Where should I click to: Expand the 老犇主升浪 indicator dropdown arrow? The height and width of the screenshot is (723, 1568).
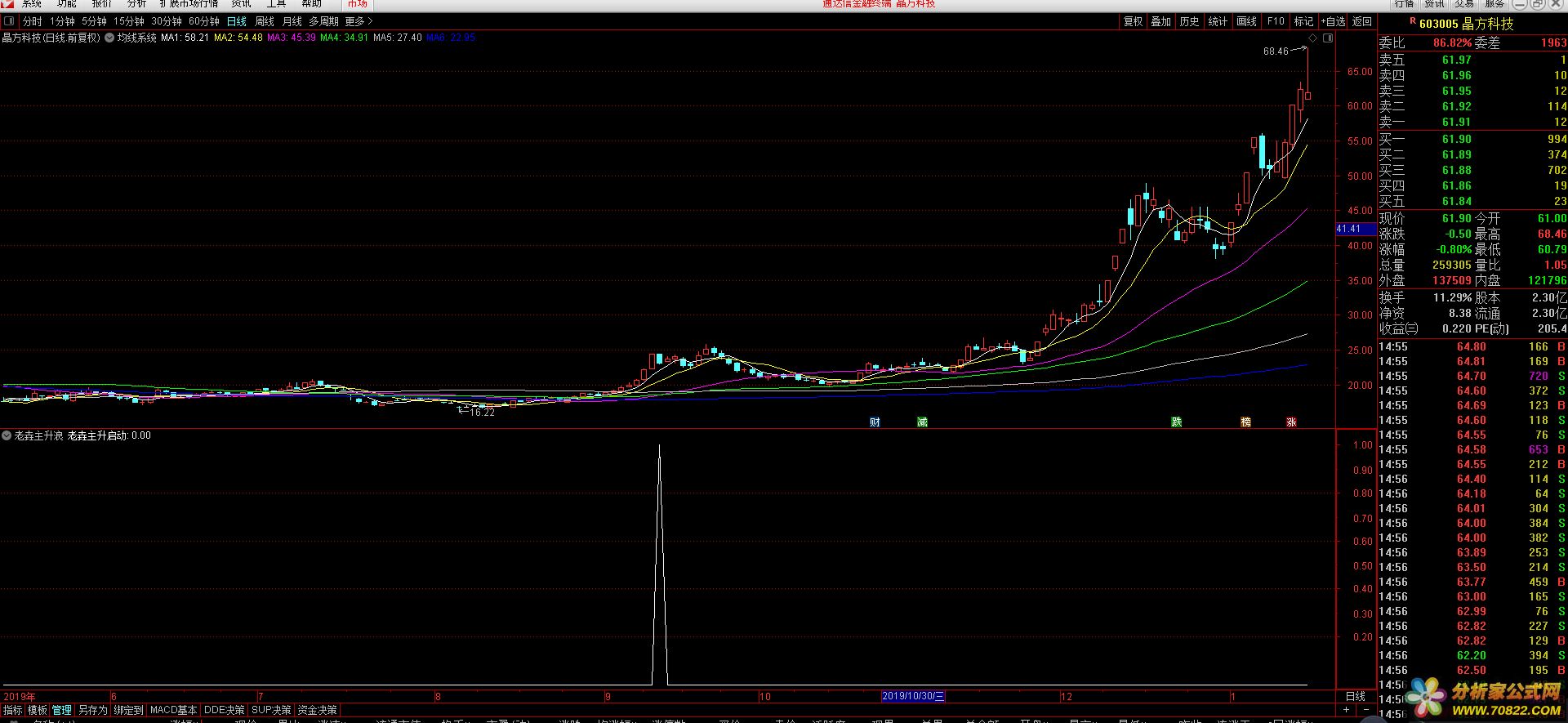coord(7,435)
